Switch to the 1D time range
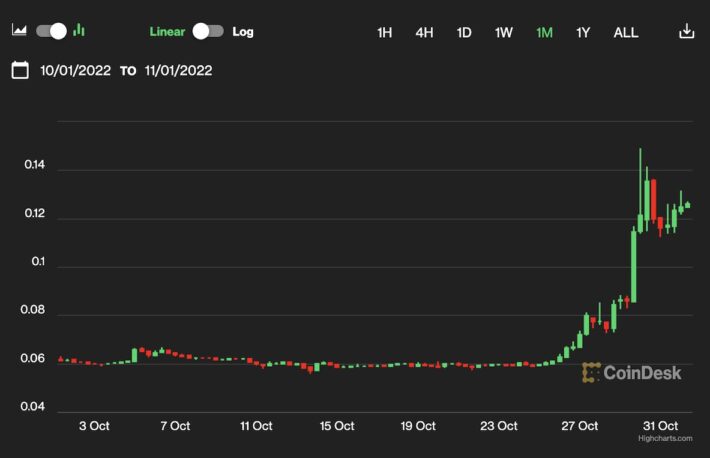This screenshot has height=458, width=710. (464, 33)
